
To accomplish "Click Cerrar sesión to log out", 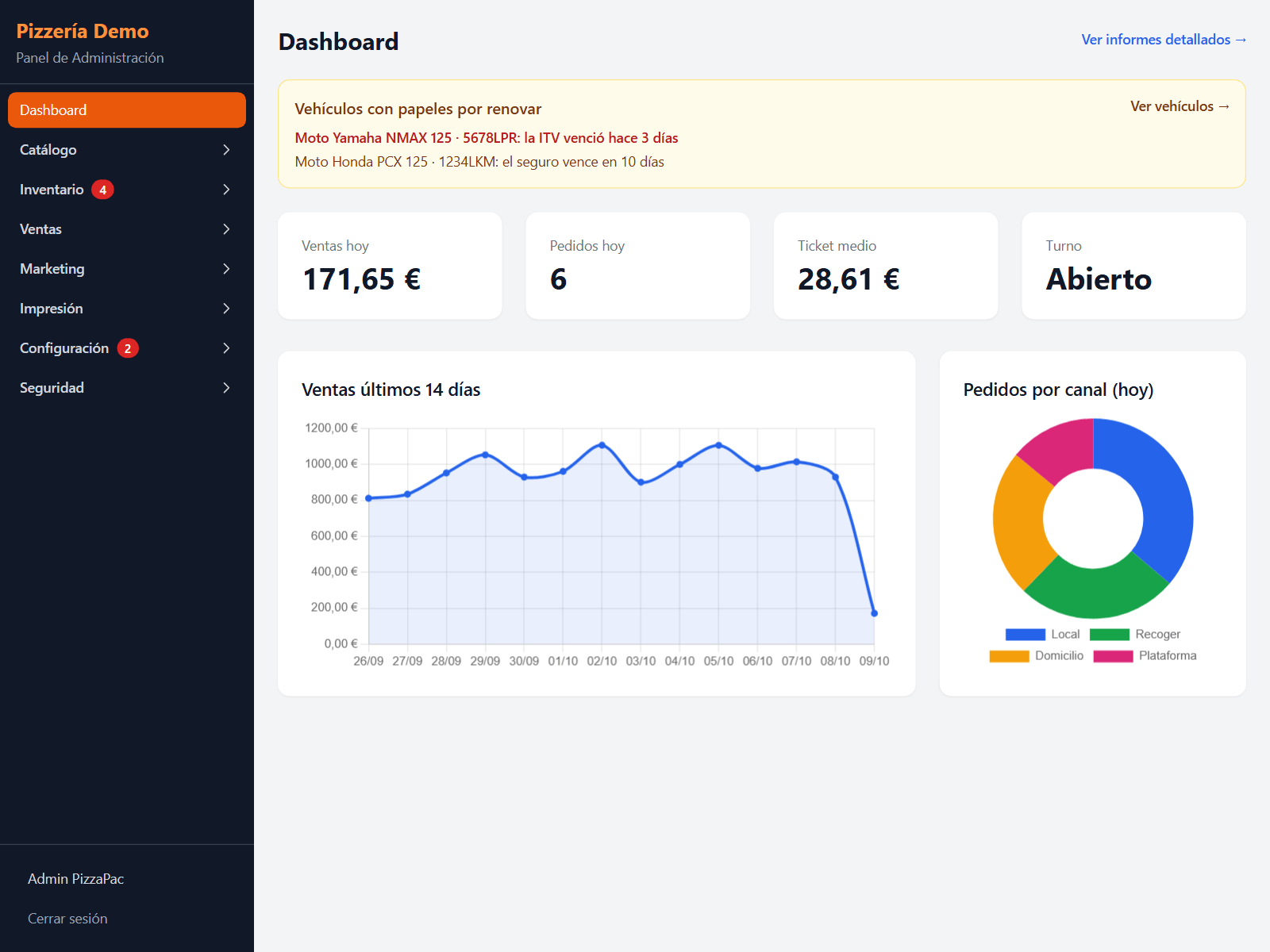I will click(x=67, y=919).
